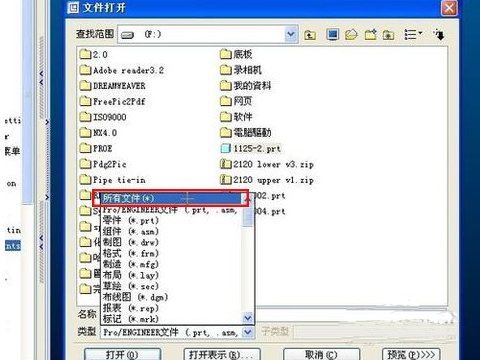Close the 文件打开 dialog
This screenshot has height=360, width=480.
pos(449,7)
